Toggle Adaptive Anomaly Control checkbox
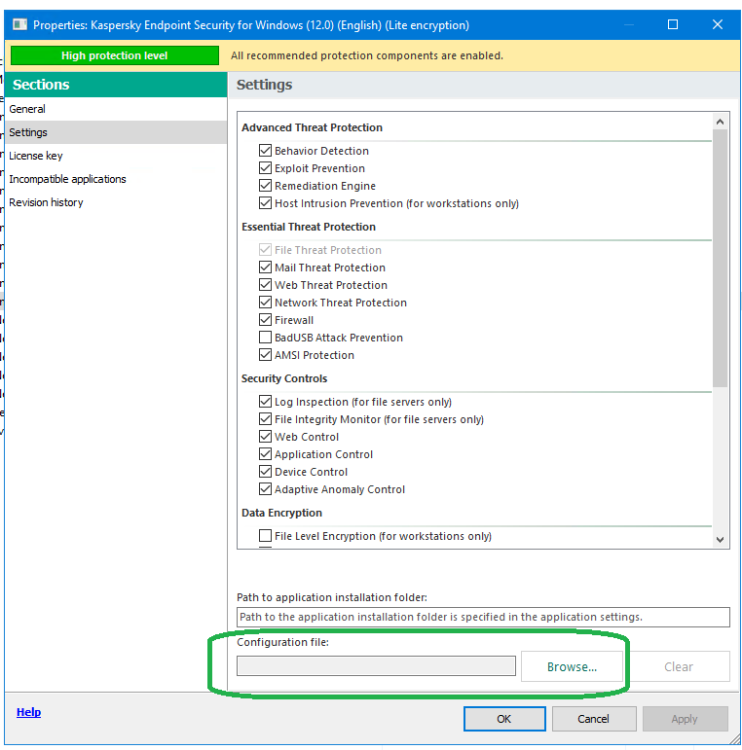The height and width of the screenshot is (750, 742). (265, 489)
